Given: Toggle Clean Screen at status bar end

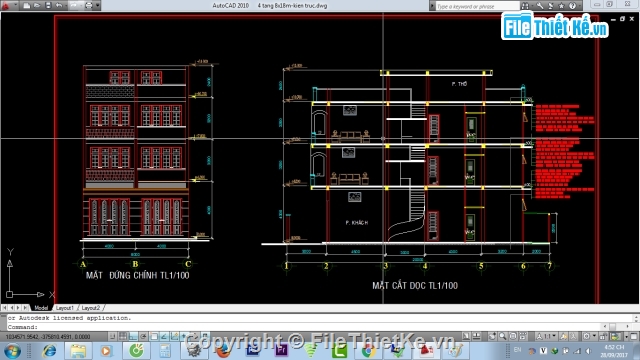Looking at the screenshot, I should (634, 336).
